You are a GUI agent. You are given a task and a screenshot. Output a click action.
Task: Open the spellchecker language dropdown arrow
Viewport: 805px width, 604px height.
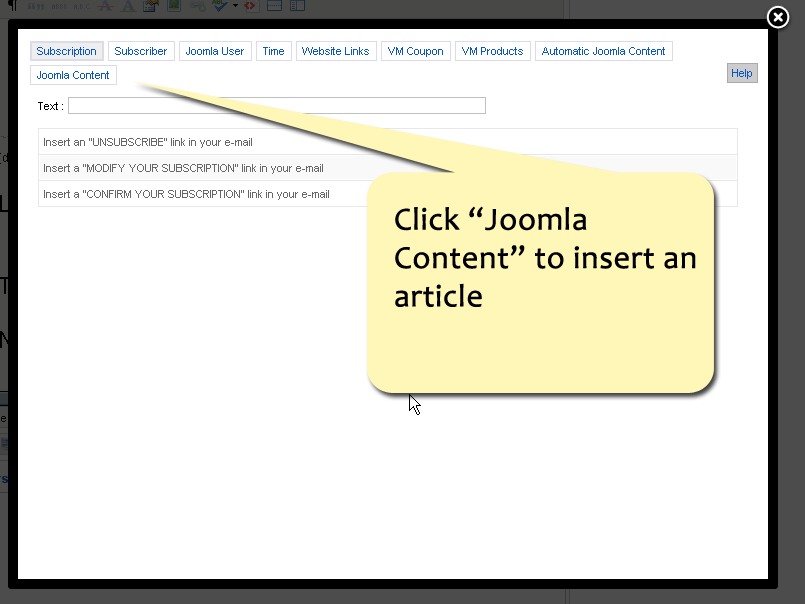pos(234,6)
